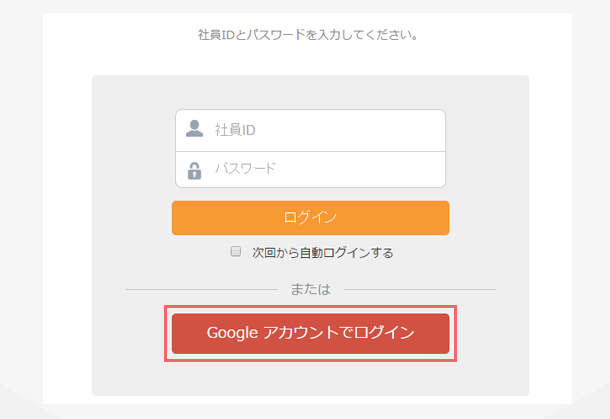Click the word Google on the red button
610x419 pixels.
click(x=232, y=333)
